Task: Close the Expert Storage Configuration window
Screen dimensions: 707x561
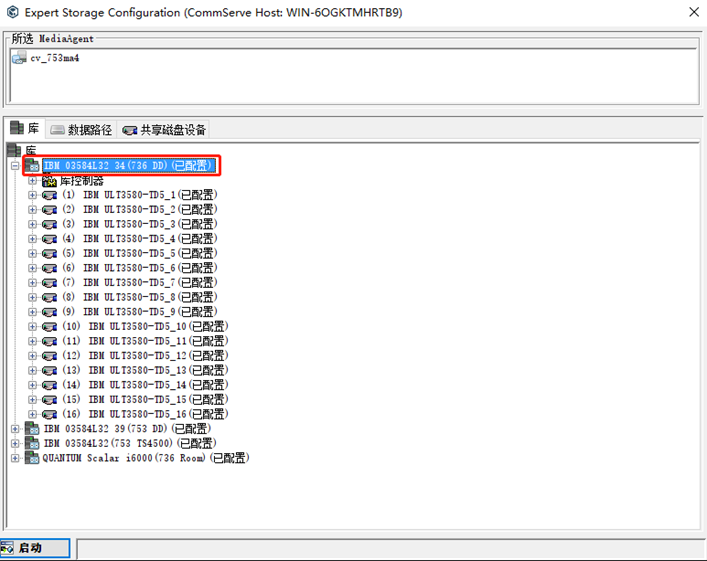Action: pyautogui.click(x=694, y=12)
